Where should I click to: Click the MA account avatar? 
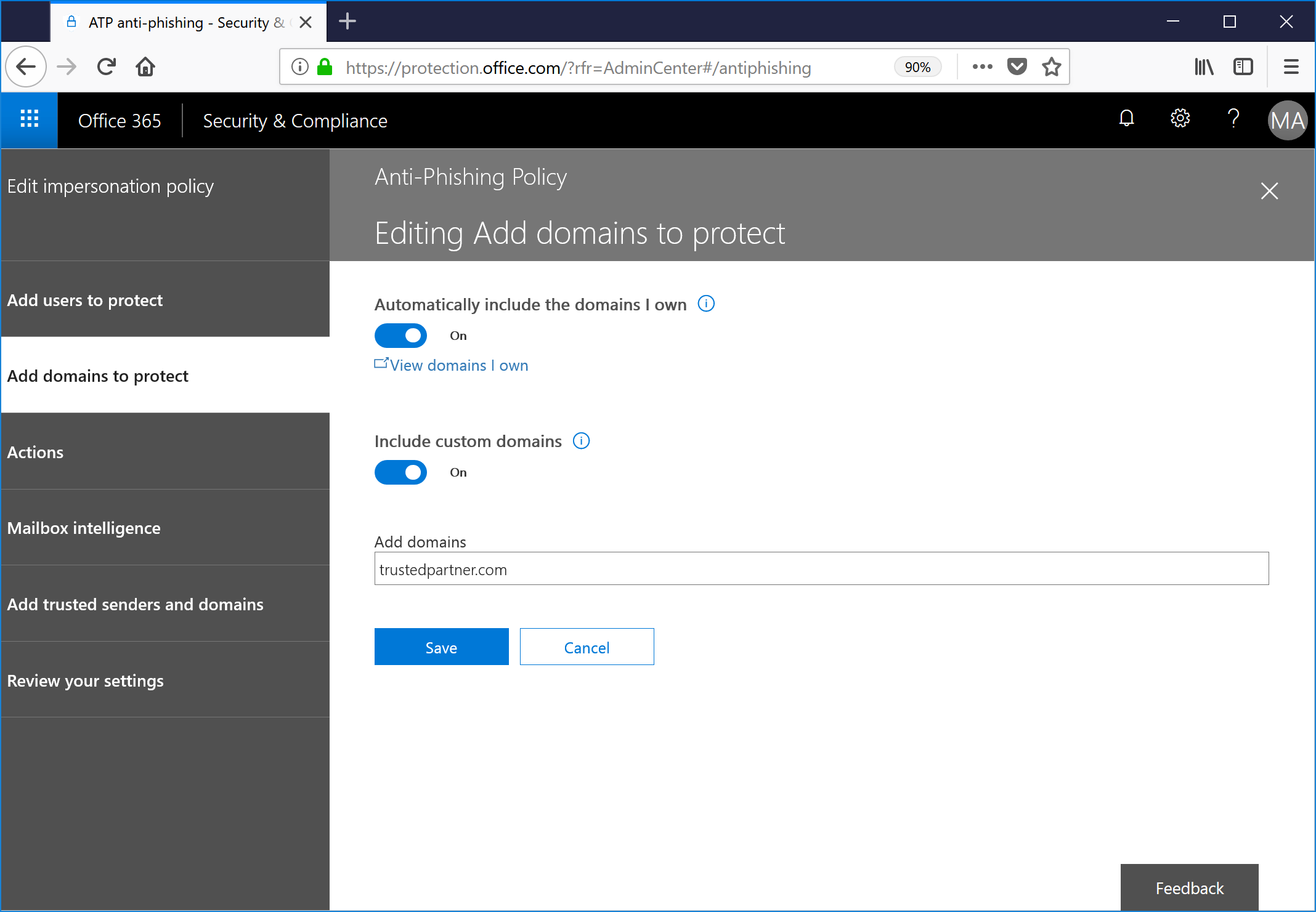click(1287, 120)
